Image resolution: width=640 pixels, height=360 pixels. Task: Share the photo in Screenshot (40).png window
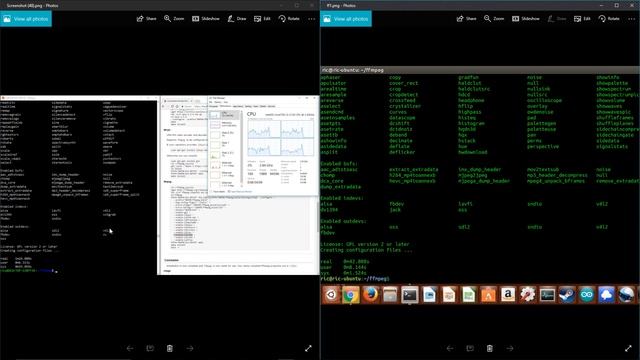[147, 19]
